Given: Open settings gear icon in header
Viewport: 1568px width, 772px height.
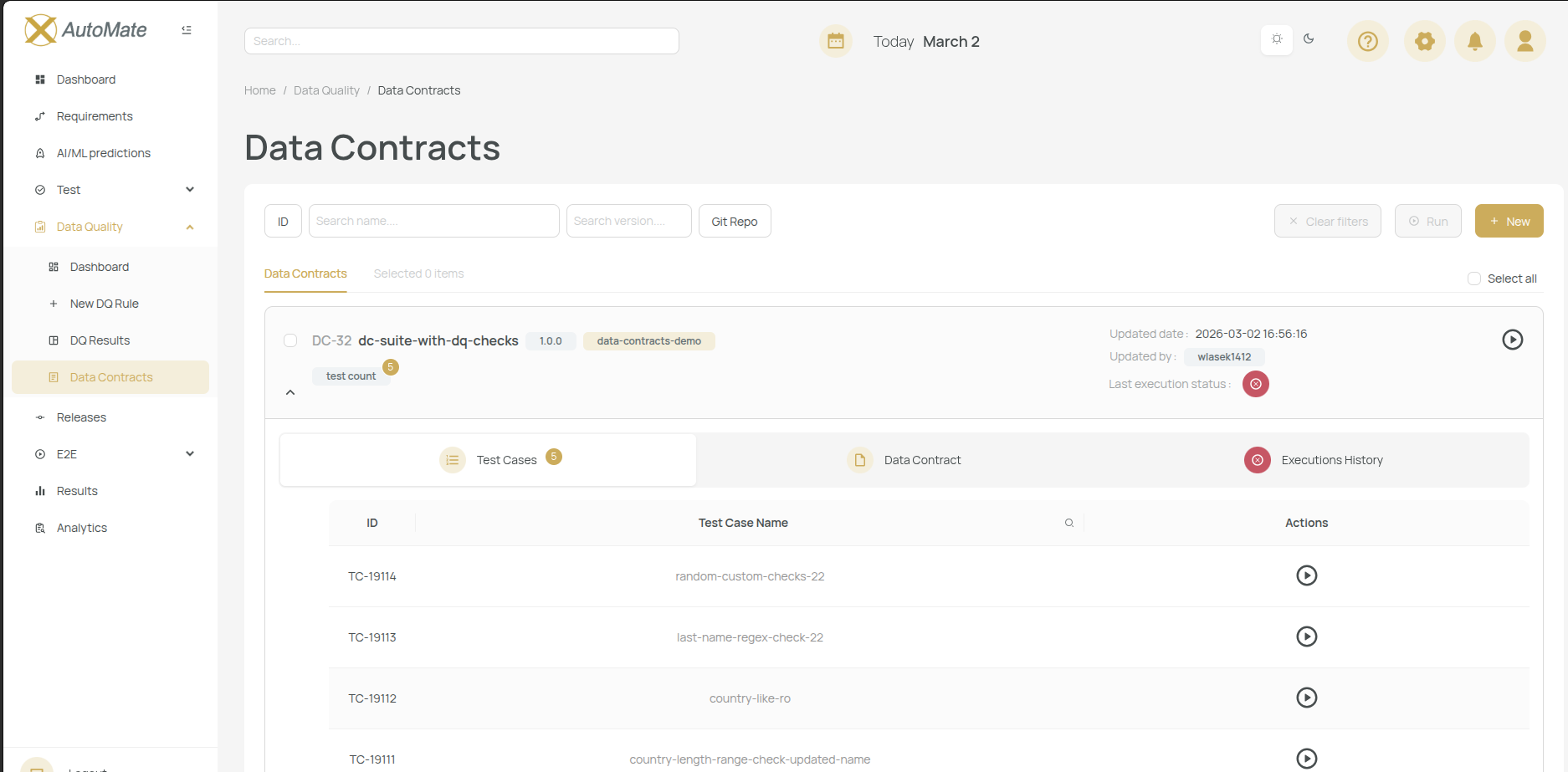Looking at the screenshot, I should 1424,41.
